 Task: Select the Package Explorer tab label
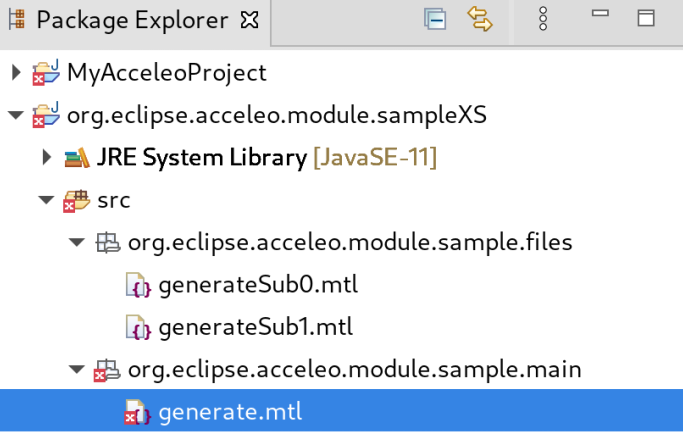pyautogui.click(x=132, y=20)
